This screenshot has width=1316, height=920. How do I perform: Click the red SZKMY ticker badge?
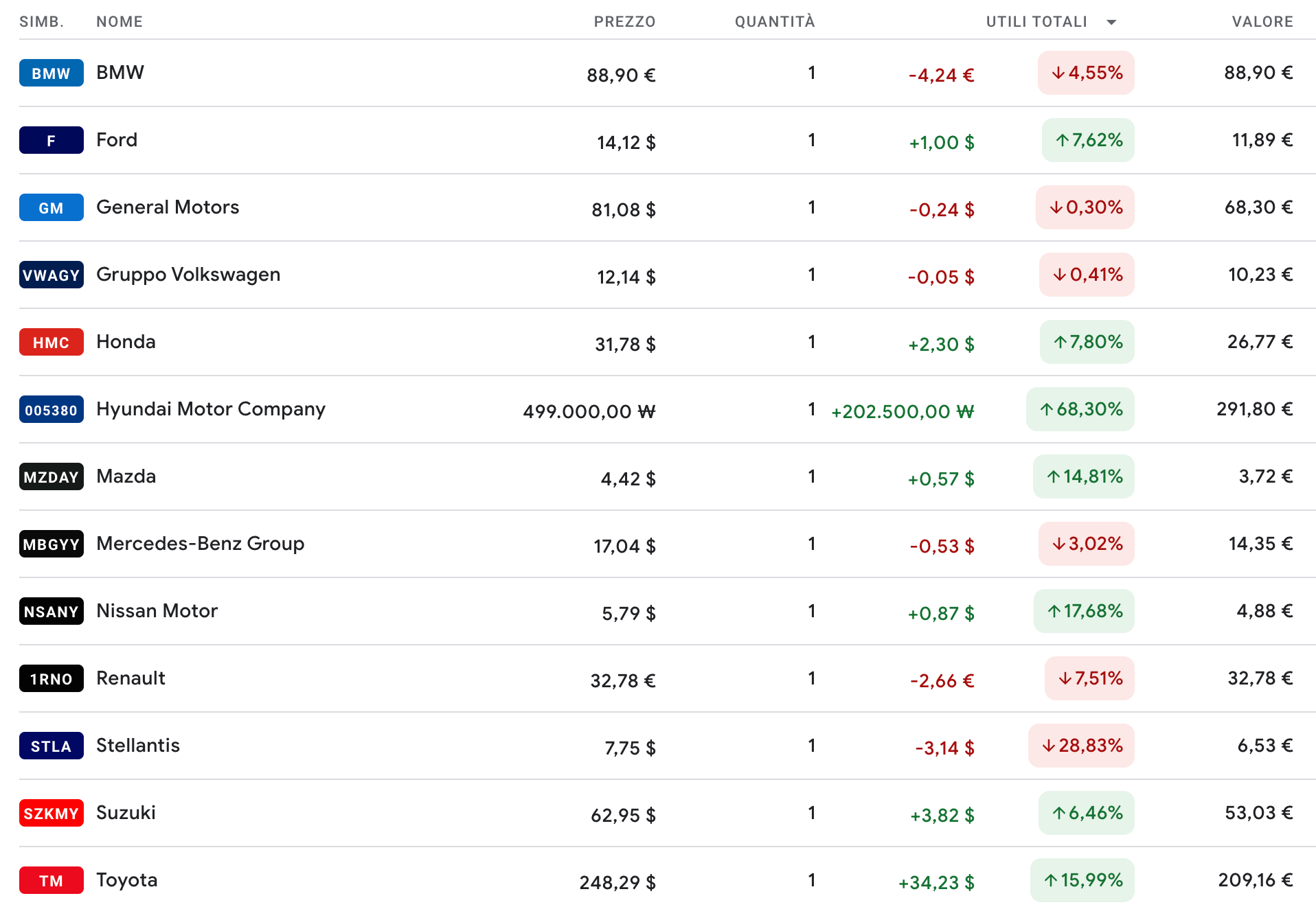pos(51,813)
